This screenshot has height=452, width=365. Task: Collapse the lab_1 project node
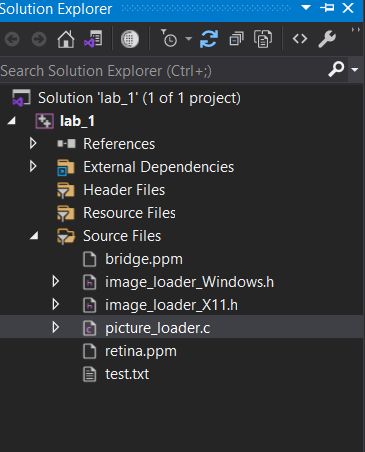tap(12, 121)
